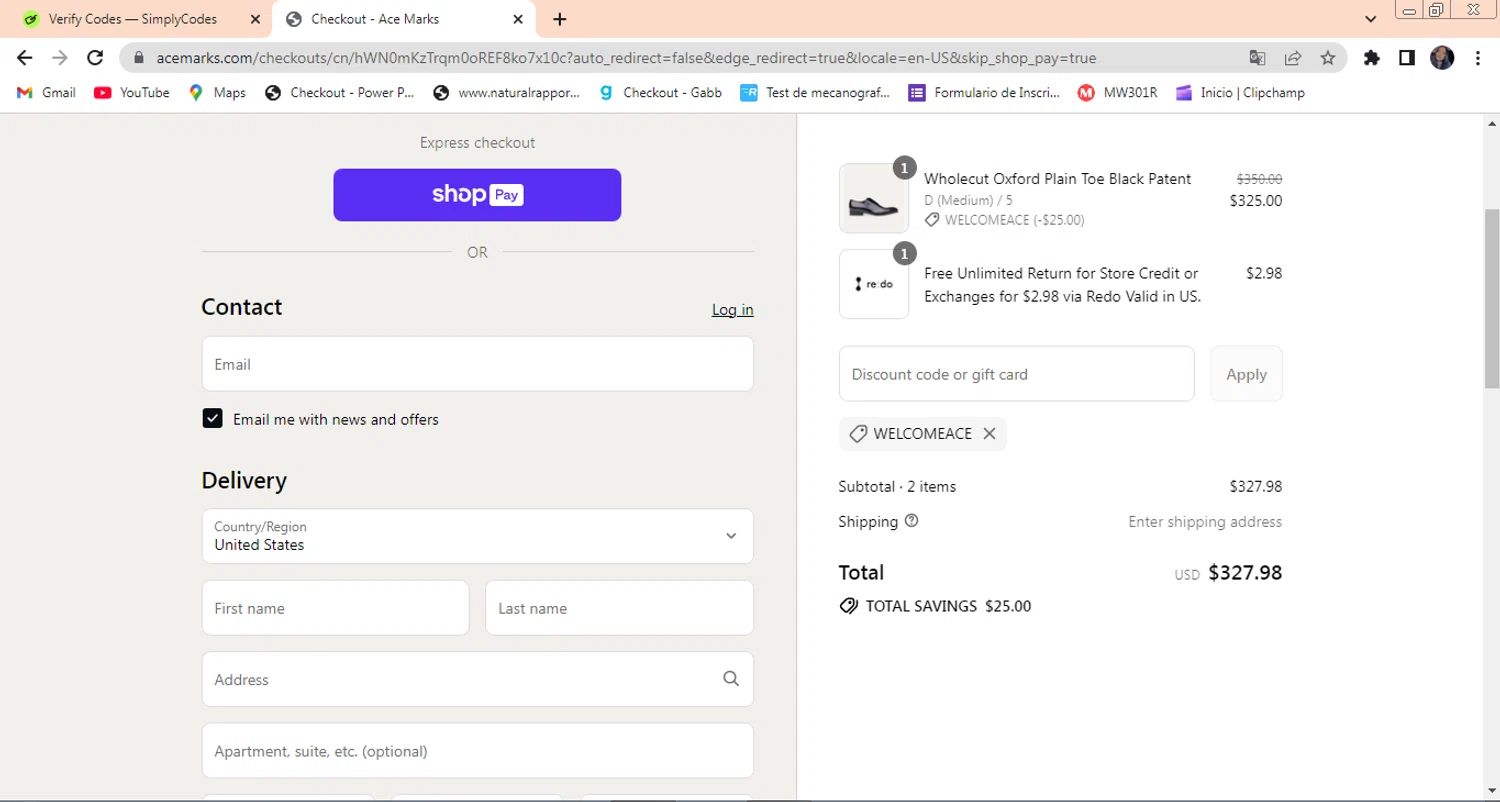Viewport: 1500px width, 802px height.
Task: Click the lock icon in address bar
Action: tap(138, 58)
